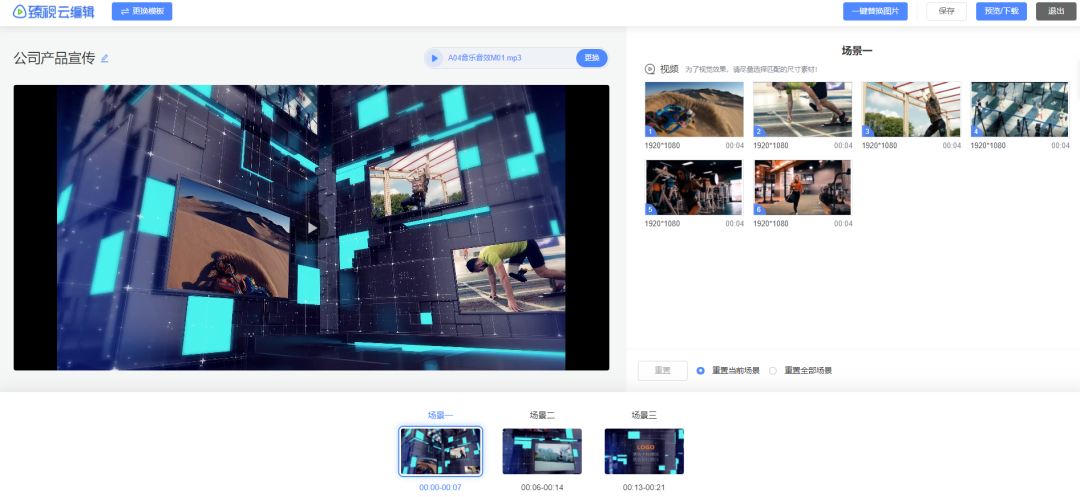
Task: Select the 场景一 scene thumbnail
Action: [x=440, y=451]
